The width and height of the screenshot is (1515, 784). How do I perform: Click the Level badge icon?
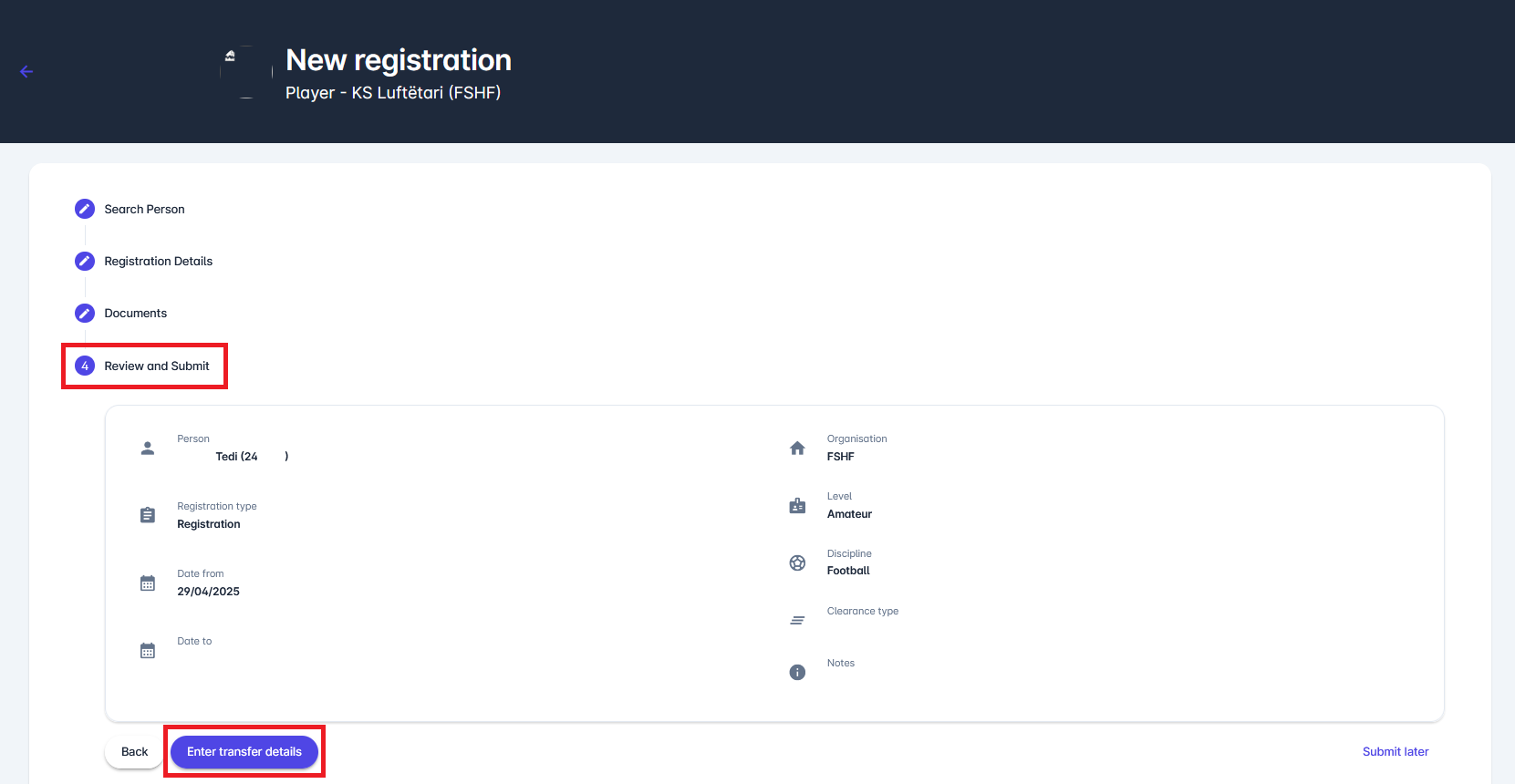pyautogui.click(x=797, y=506)
